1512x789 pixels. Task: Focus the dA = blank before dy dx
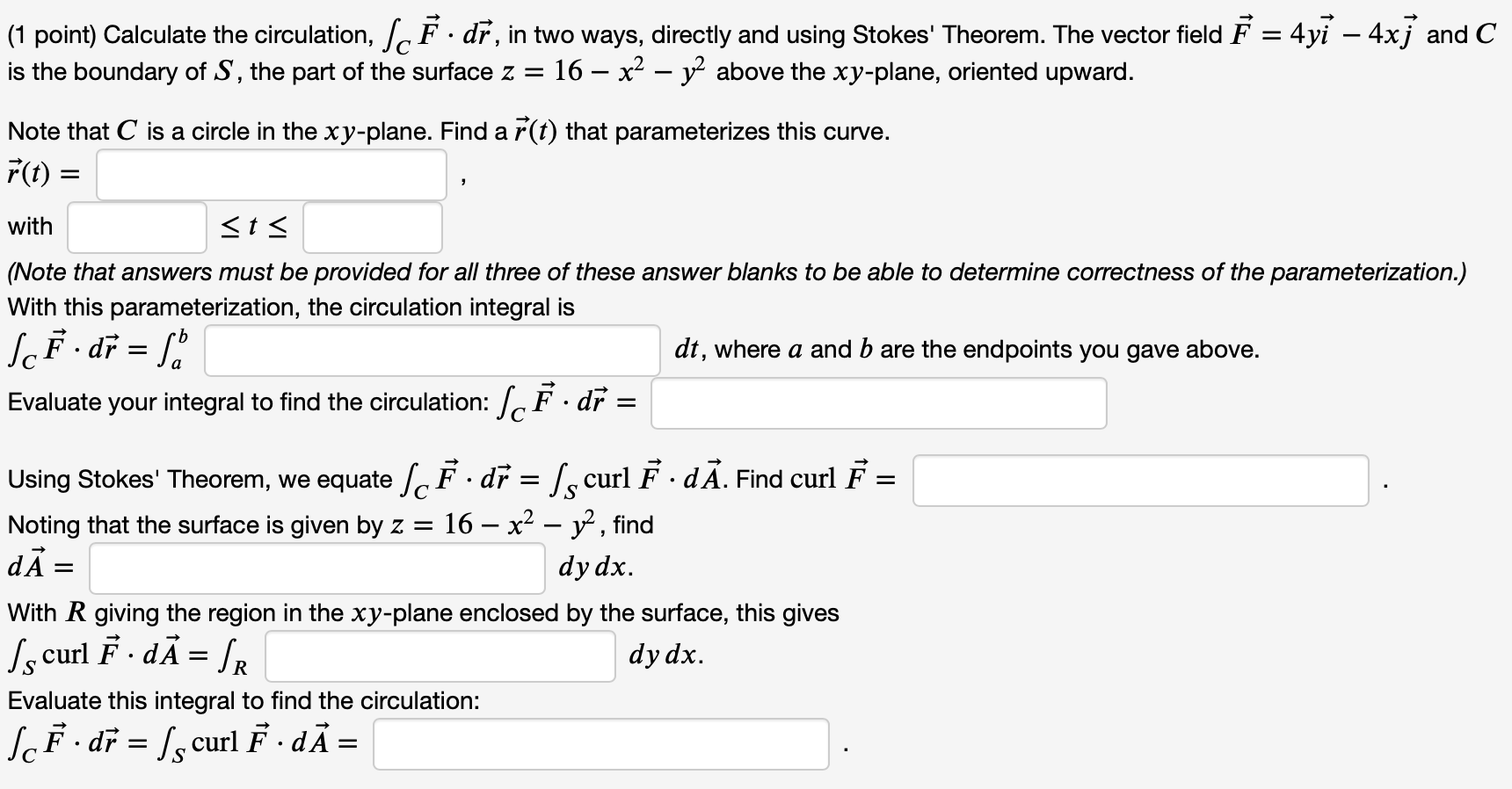point(316,569)
